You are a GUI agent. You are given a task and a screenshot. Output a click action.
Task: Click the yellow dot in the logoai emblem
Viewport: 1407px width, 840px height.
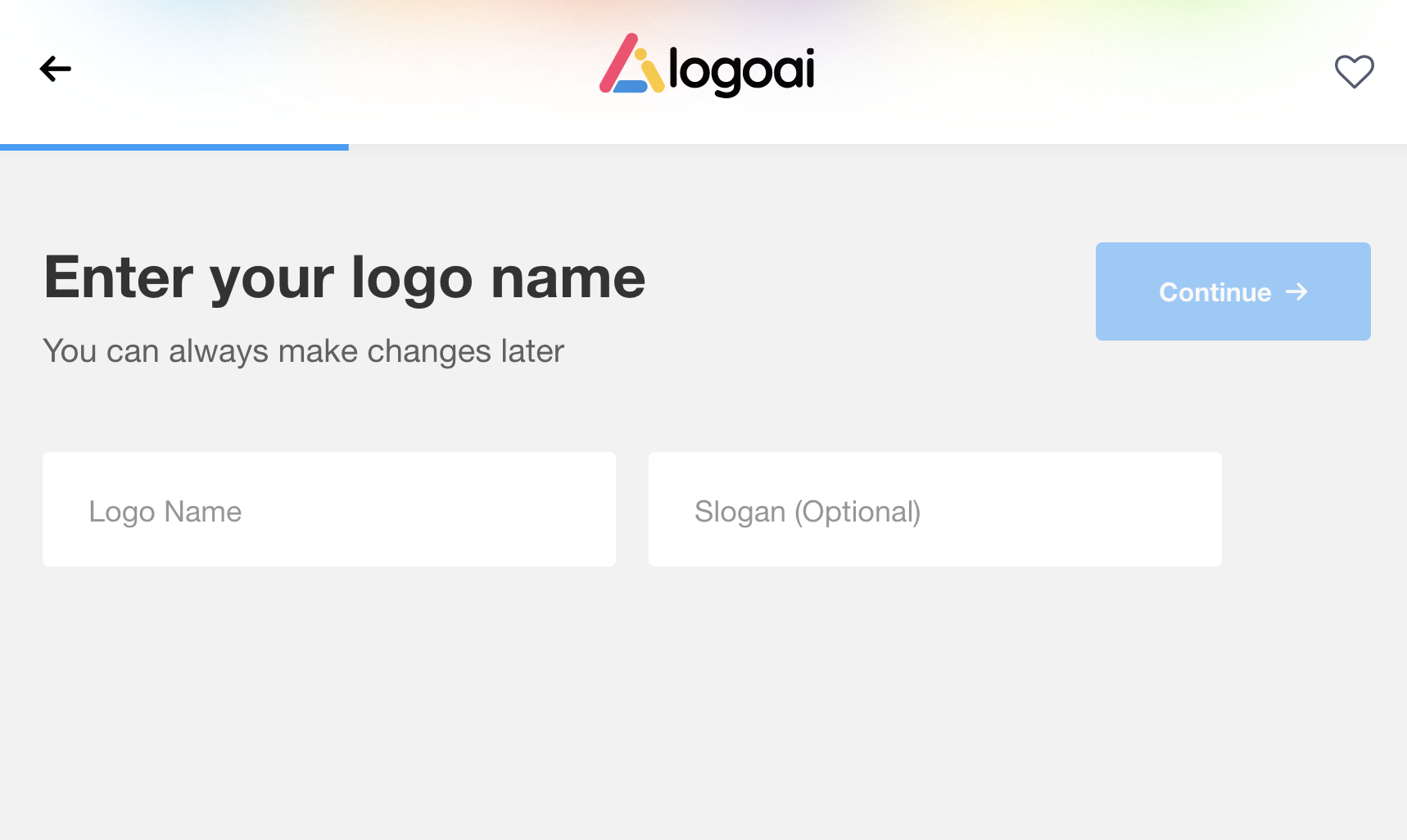(x=640, y=54)
